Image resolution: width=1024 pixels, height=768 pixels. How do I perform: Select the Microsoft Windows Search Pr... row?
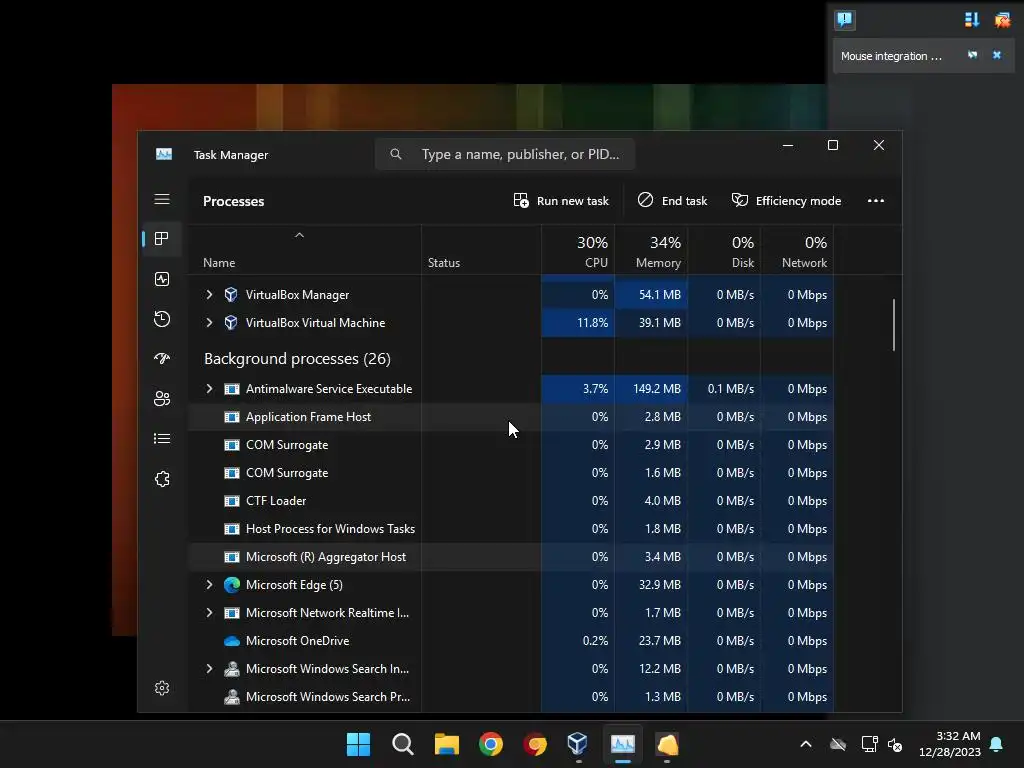(511, 697)
